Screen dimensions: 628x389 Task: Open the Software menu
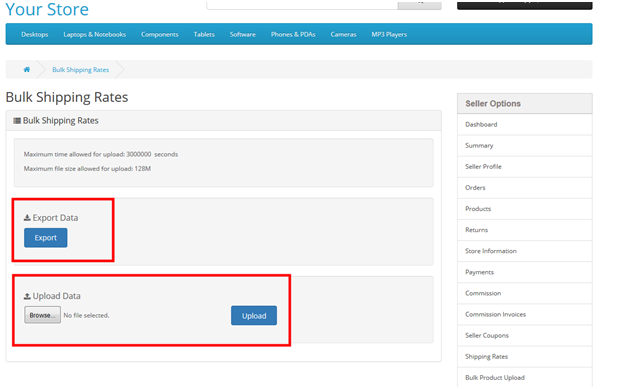point(243,34)
